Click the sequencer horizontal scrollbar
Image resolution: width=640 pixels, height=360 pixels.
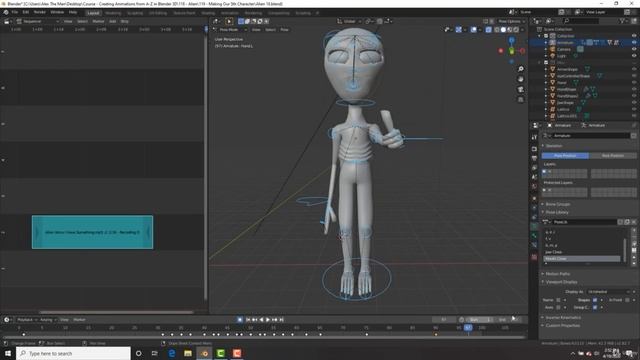tap(116, 313)
